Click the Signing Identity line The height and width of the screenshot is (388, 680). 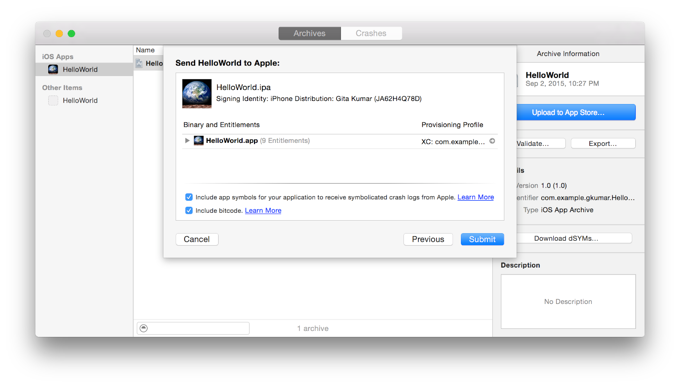pos(319,99)
